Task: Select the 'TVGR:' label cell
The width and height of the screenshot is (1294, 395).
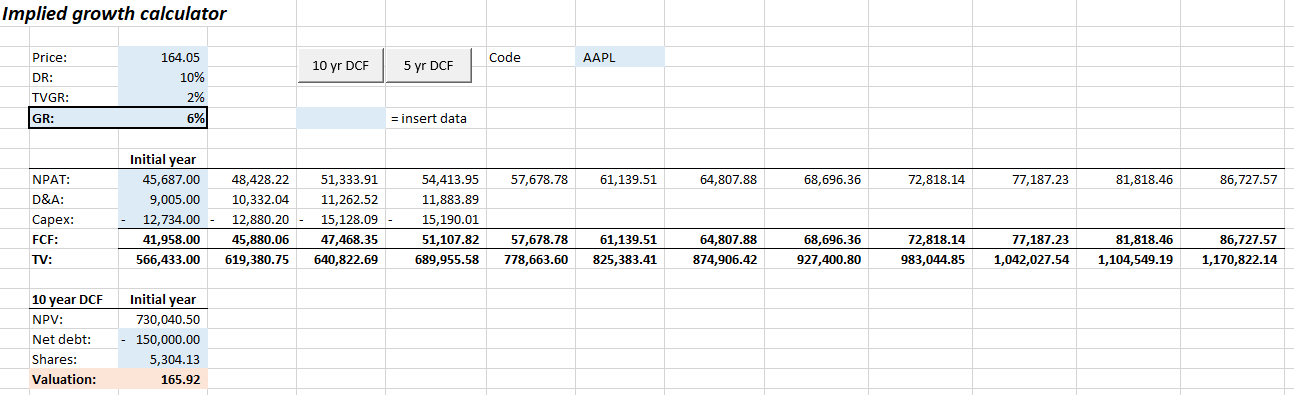Action: click(x=74, y=97)
